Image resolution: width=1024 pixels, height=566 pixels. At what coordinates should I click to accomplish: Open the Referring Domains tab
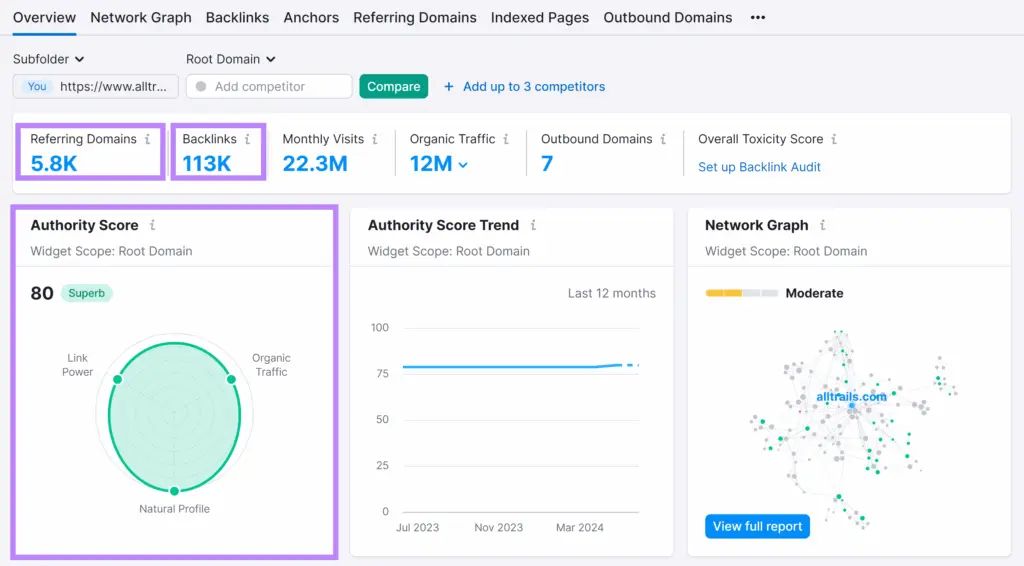[x=414, y=18]
